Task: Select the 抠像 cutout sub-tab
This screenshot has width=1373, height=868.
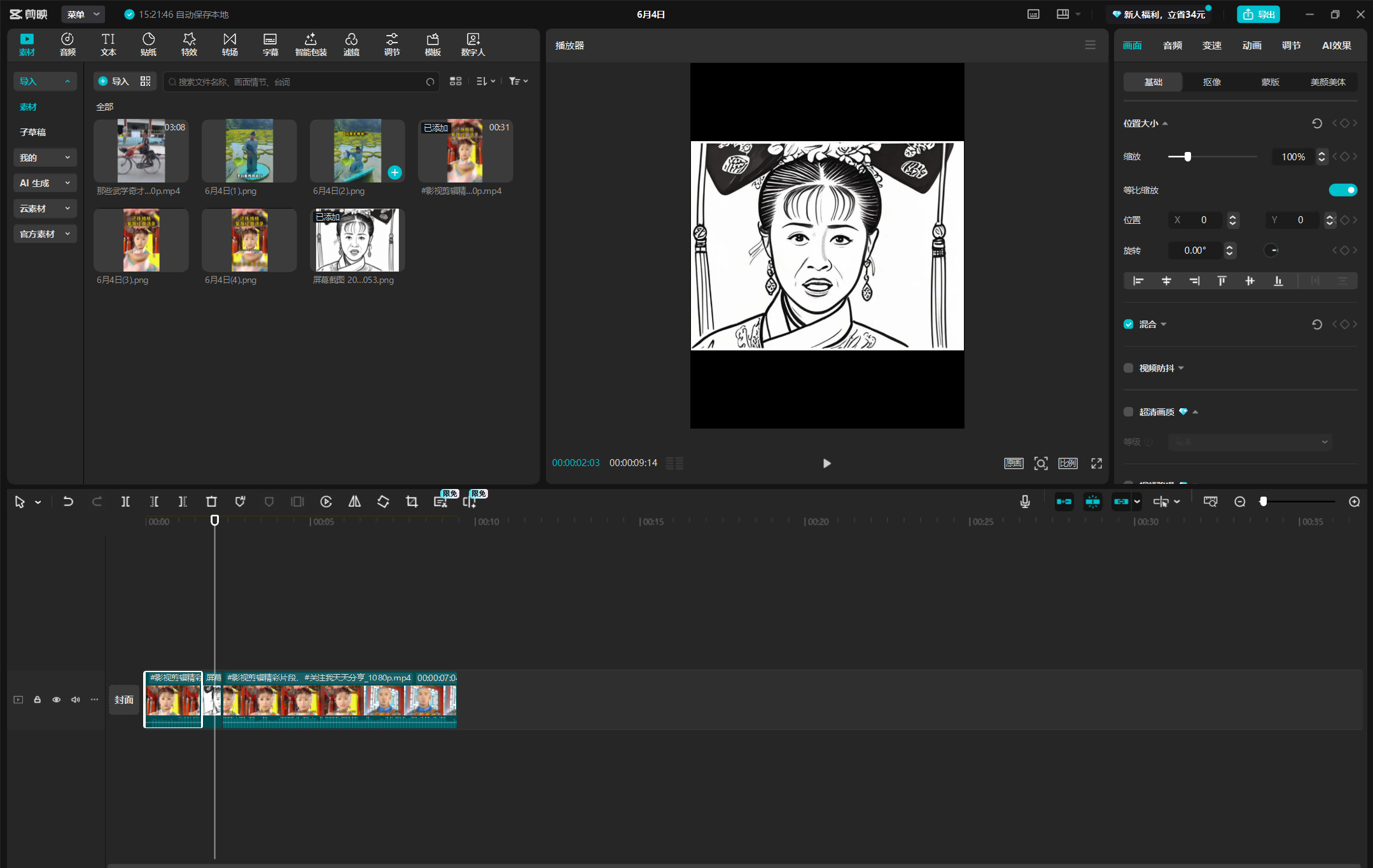Action: [x=1211, y=82]
